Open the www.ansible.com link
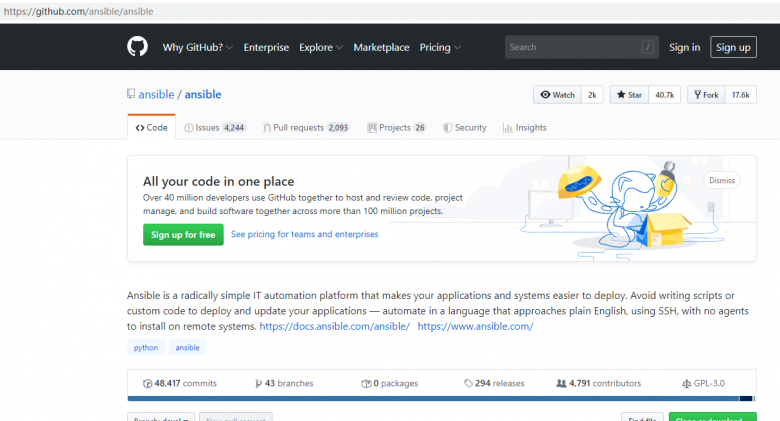The height and width of the screenshot is (421, 780). pyautogui.click(x=475, y=326)
